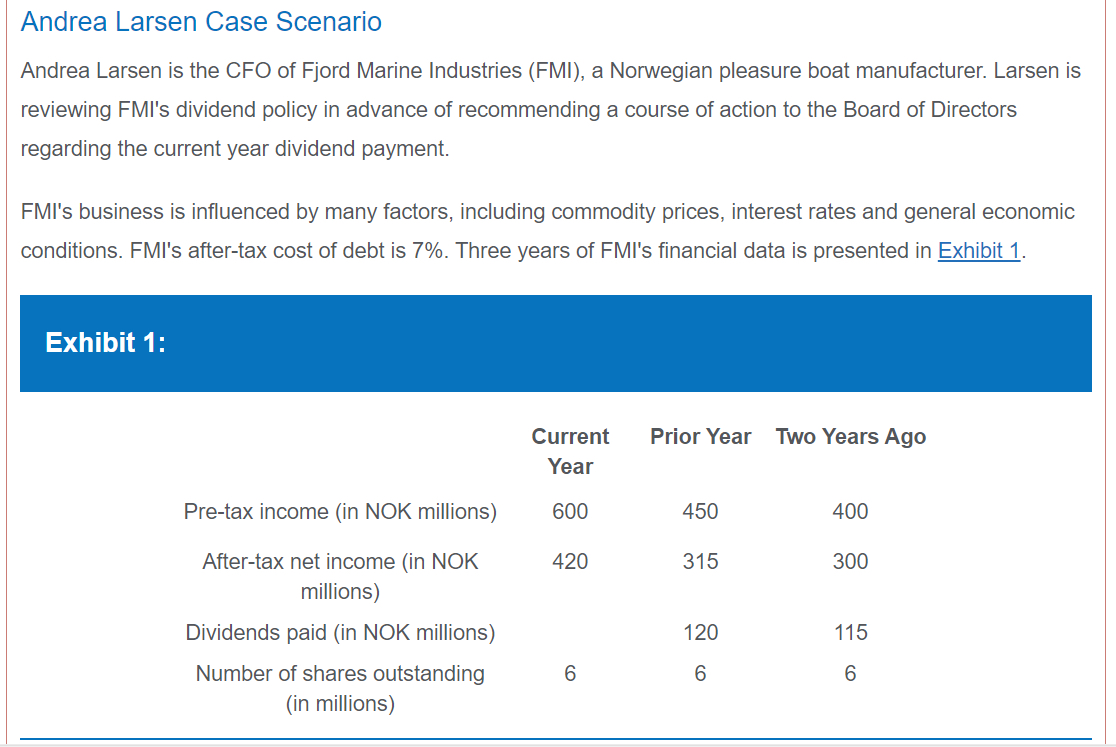Click the Dividends paid row label
Image resolution: width=1116 pixels, height=747 pixels.
tap(340, 632)
